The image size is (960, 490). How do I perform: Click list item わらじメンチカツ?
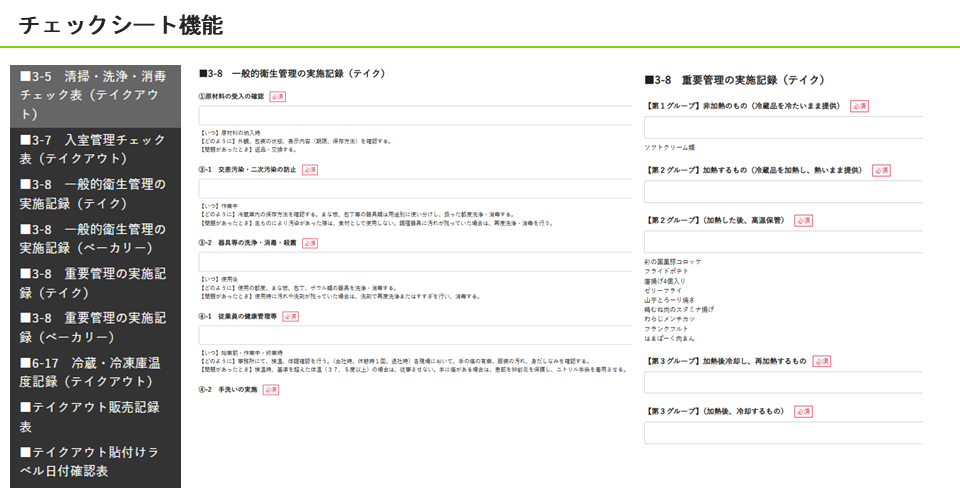click(x=670, y=319)
